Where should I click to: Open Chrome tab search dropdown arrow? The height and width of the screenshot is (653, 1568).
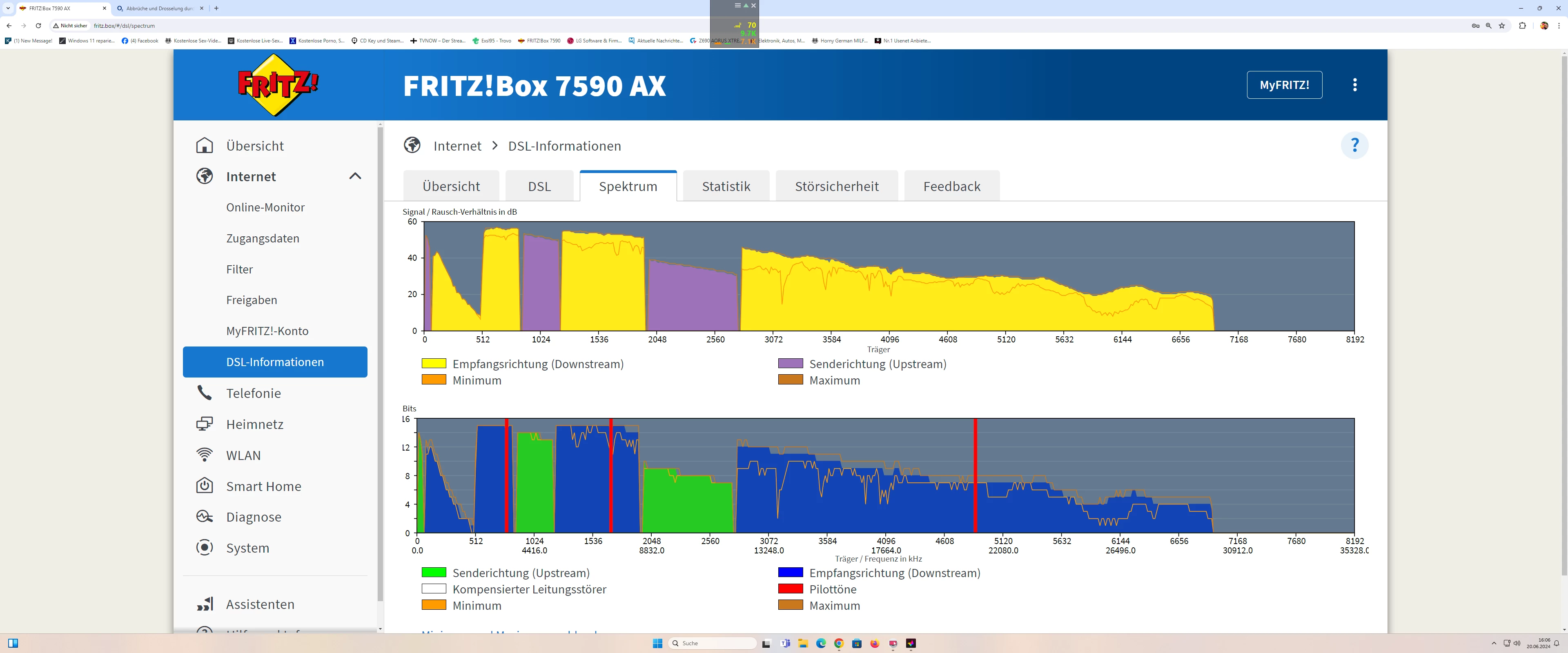click(x=8, y=8)
